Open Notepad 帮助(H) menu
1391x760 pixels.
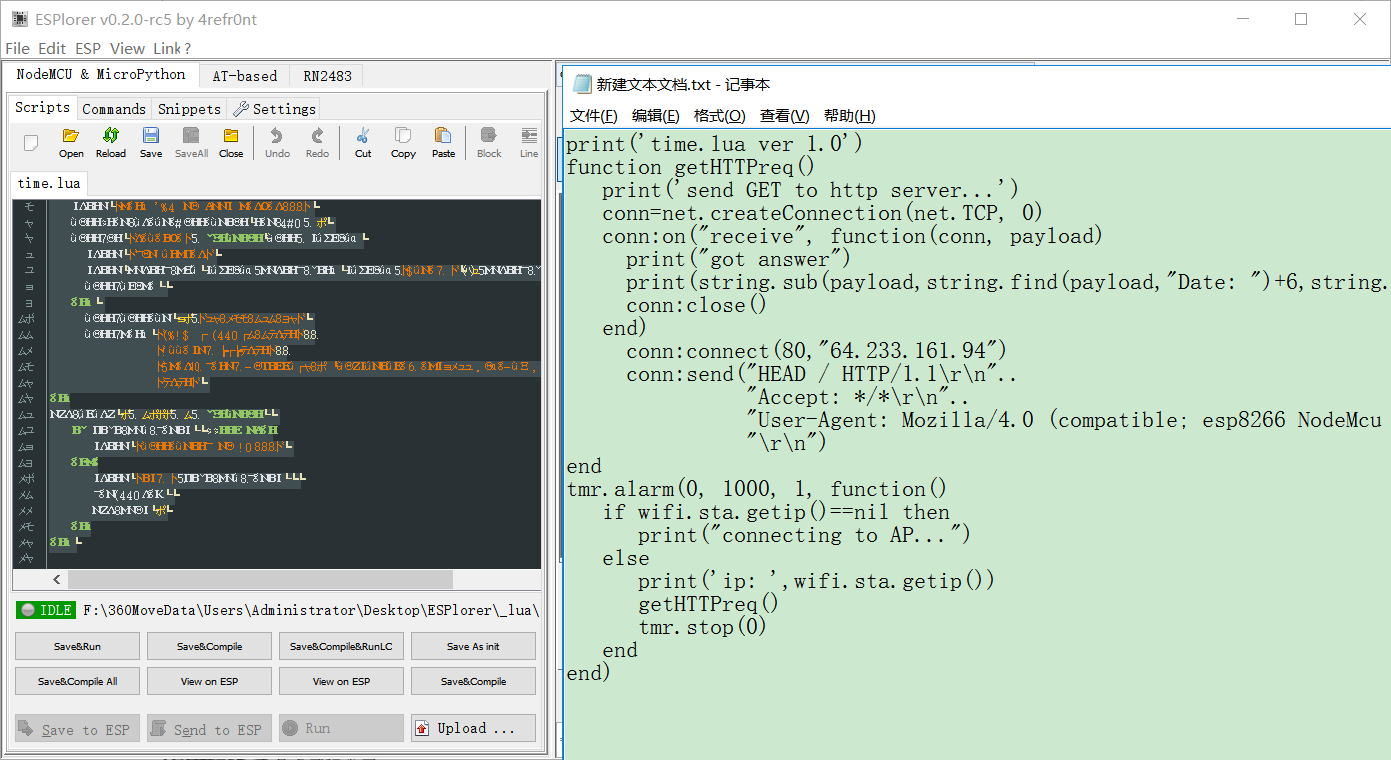(x=849, y=116)
